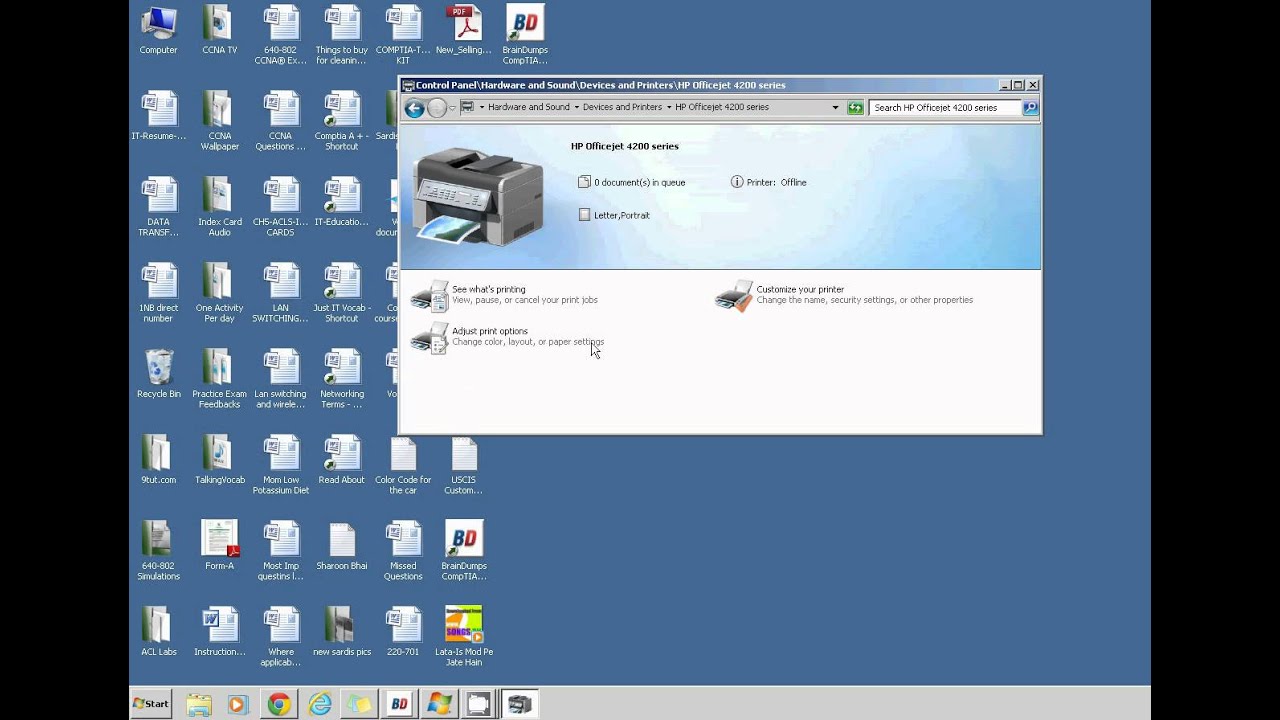1280x720 pixels.
Task: Select Hardware and Sound breadcrumb
Action: pos(529,107)
